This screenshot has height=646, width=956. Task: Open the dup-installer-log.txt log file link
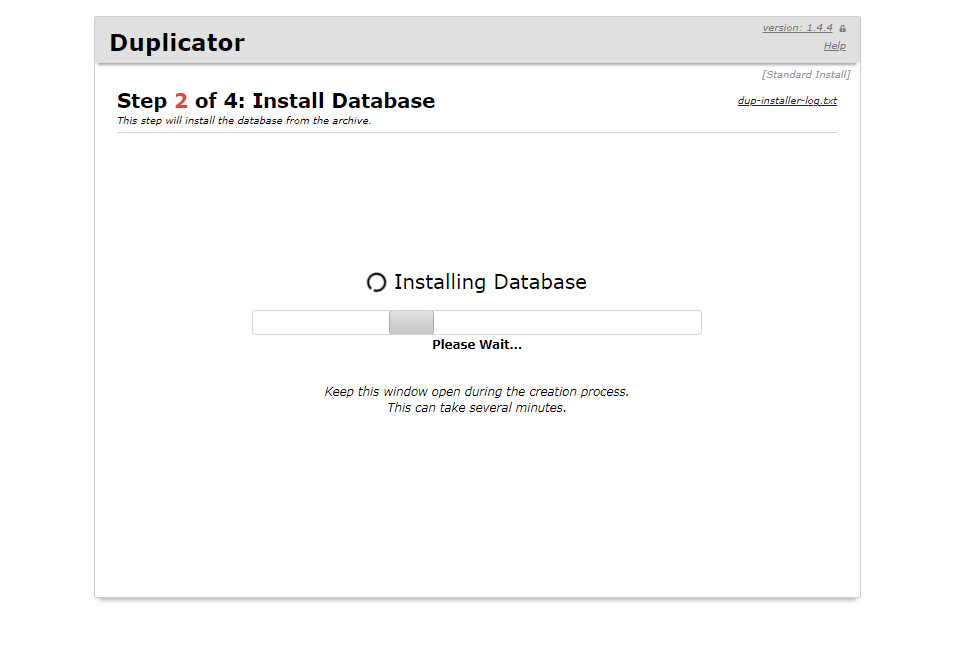coord(787,101)
